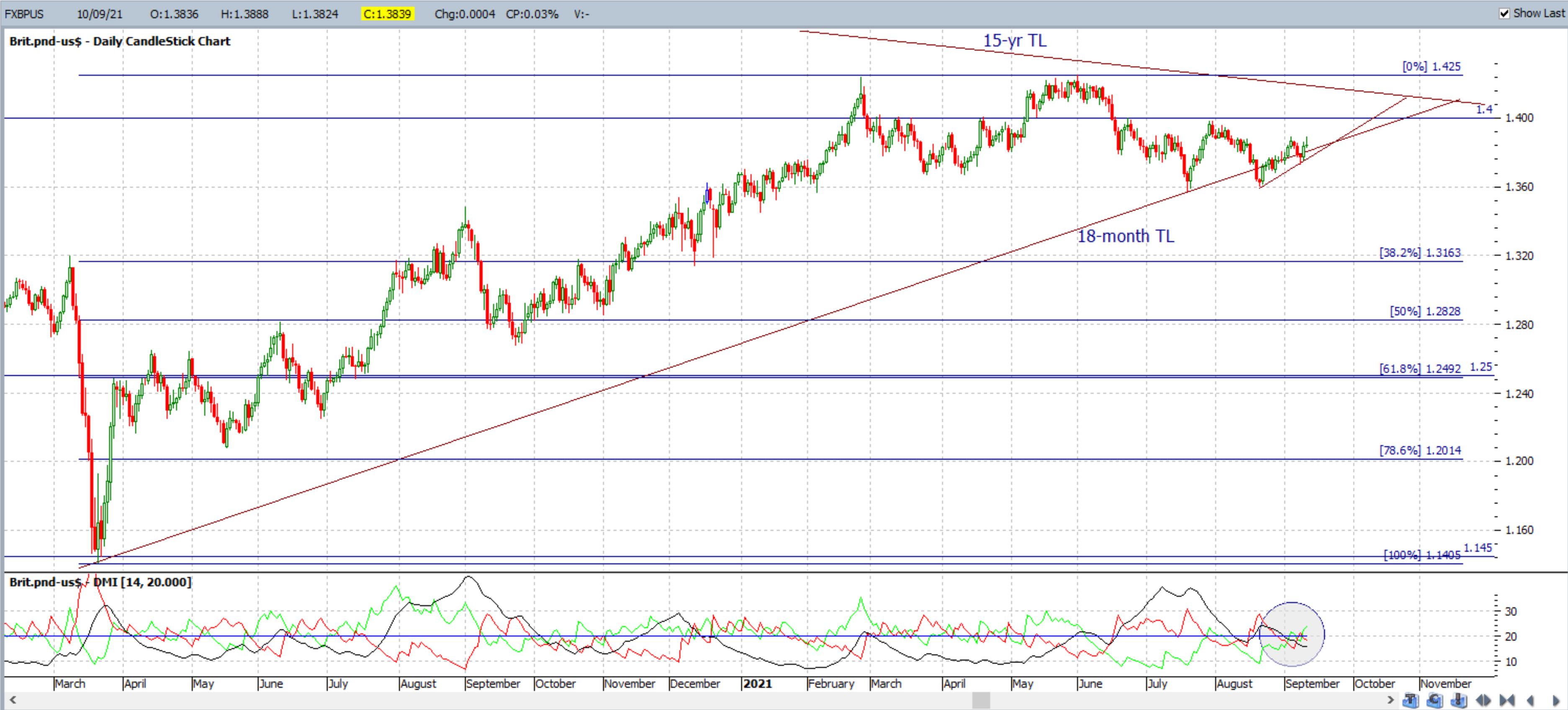The width and height of the screenshot is (1568, 710).
Task: Click the [61.8%] 1.2492 Fibonacci label
Action: pyautogui.click(x=1420, y=369)
